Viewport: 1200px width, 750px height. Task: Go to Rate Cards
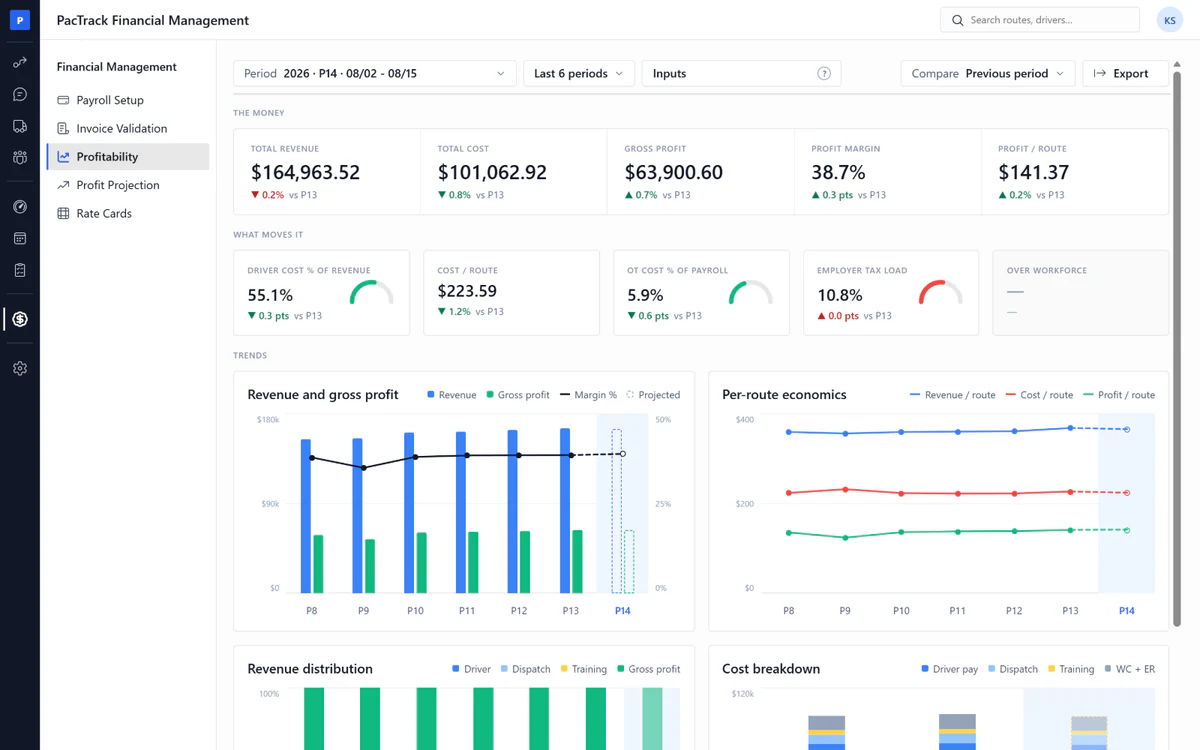pyautogui.click(x=128, y=213)
